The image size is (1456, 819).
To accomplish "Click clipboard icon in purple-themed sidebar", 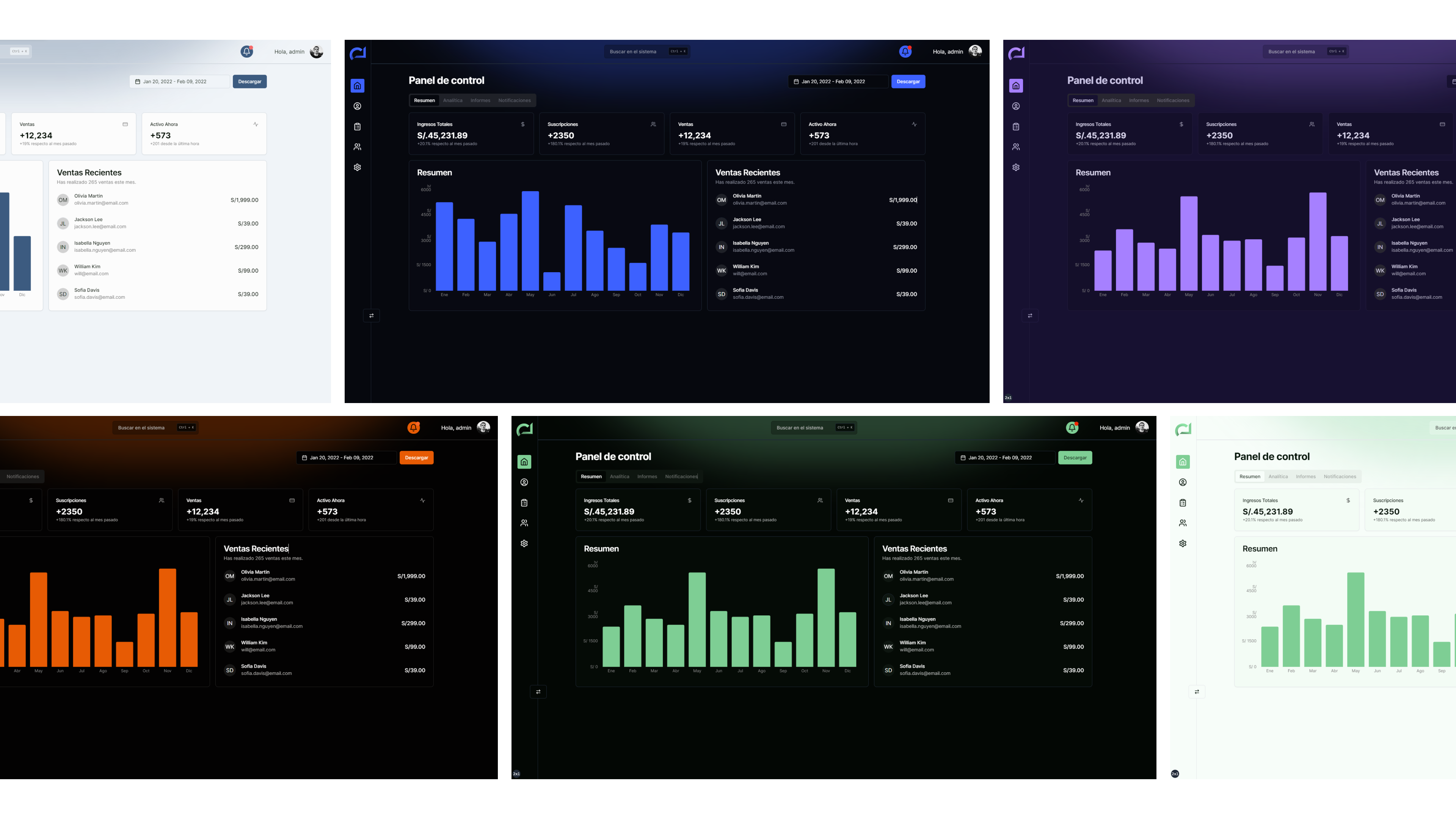I will (1016, 127).
